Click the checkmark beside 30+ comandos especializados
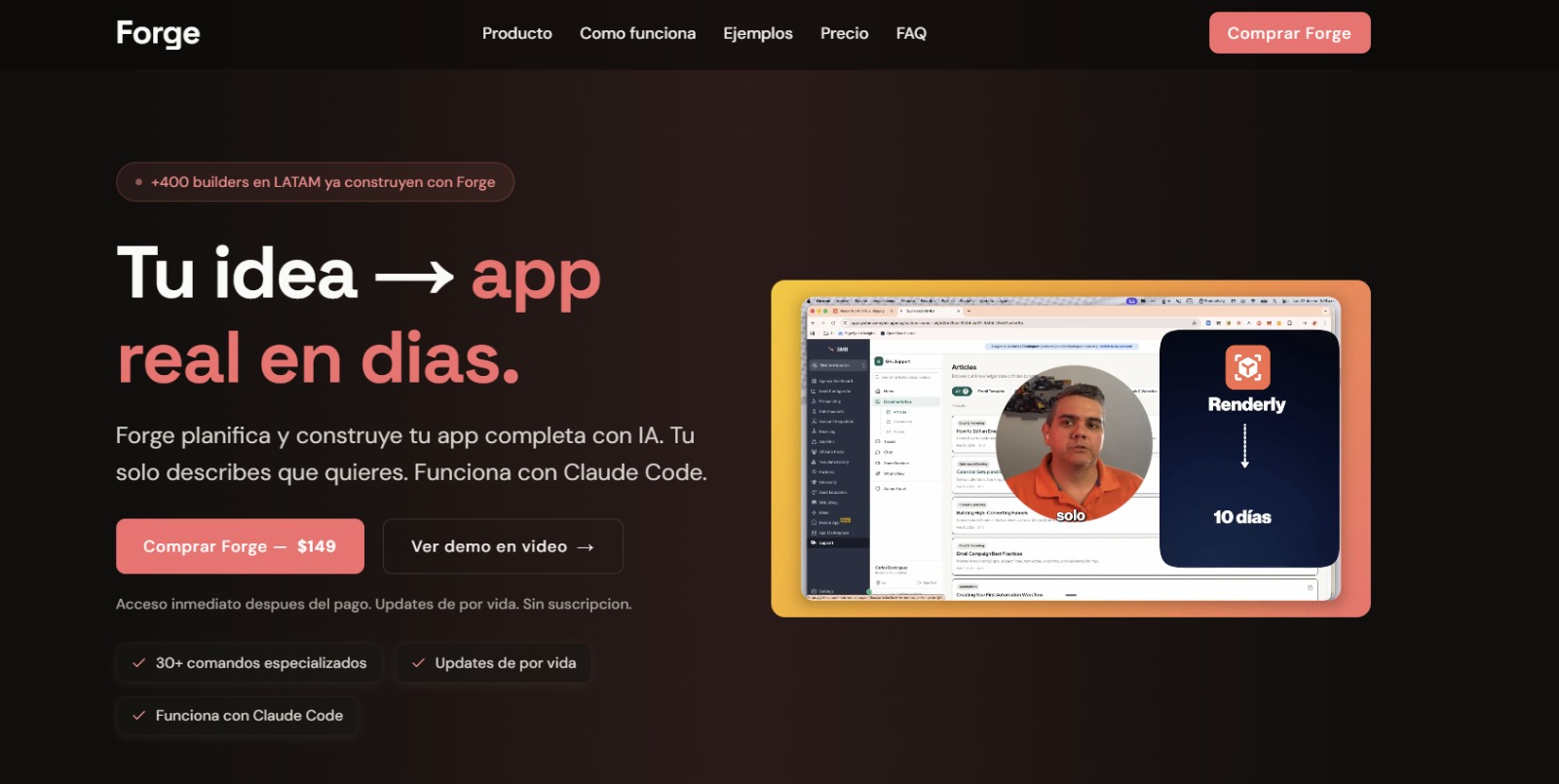The width and height of the screenshot is (1559, 784). point(139,663)
